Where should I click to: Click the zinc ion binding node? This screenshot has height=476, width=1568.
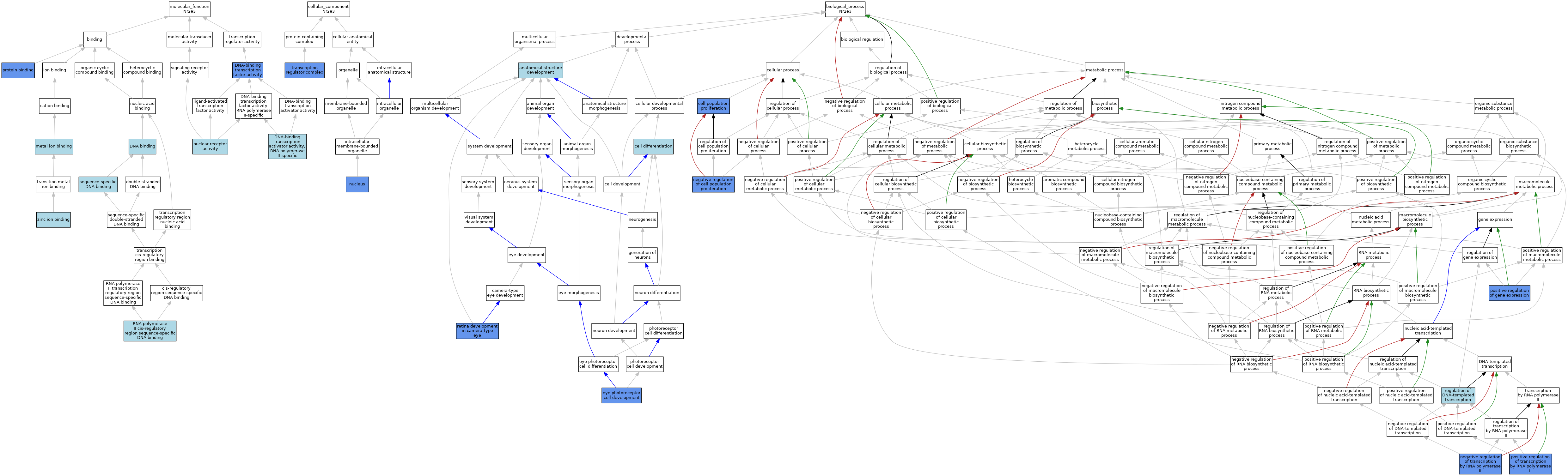coord(53,220)
